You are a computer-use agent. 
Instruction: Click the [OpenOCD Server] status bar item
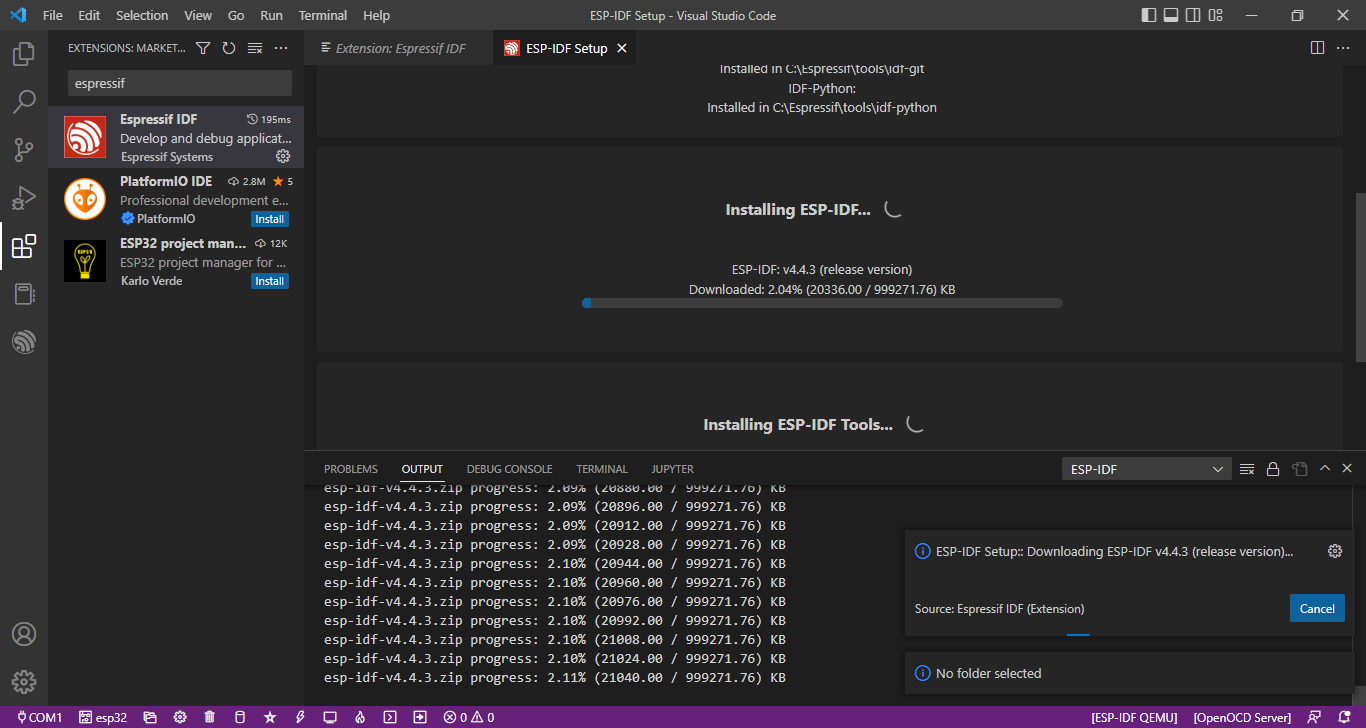point(1243,717)
